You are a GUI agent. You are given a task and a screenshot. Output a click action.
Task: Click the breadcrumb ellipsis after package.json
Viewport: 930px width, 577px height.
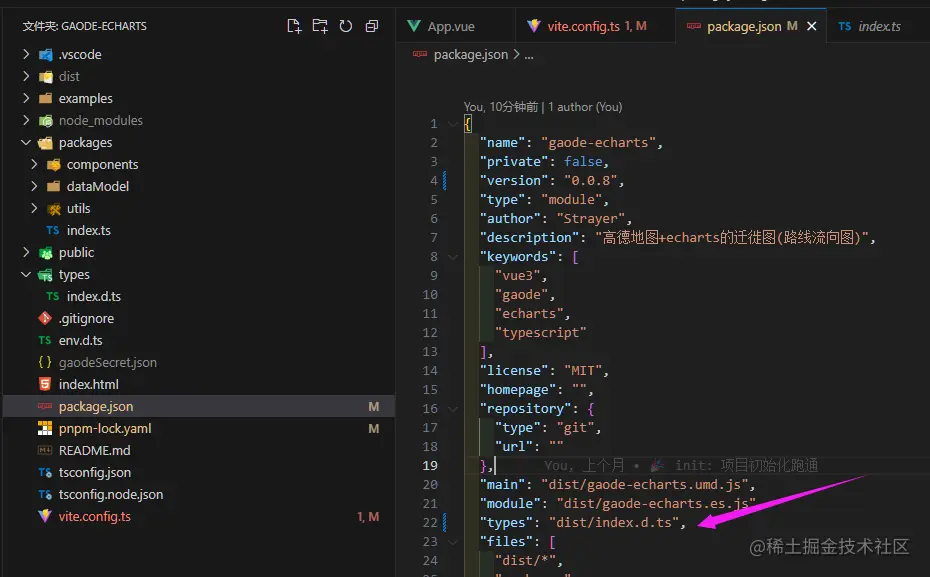(529, 55)
